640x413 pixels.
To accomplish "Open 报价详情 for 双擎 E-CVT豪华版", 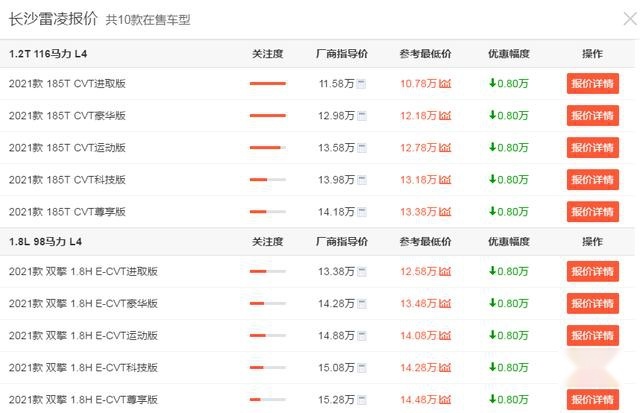I will pos(593,303).
